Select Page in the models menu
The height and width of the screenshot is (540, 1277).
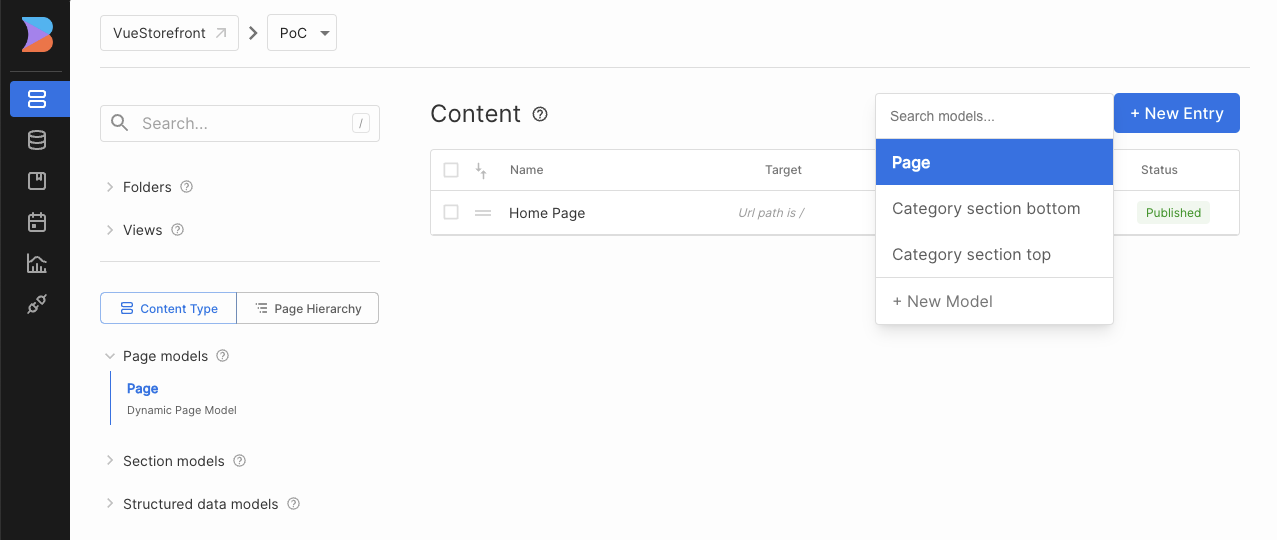[x=994, y=162]
